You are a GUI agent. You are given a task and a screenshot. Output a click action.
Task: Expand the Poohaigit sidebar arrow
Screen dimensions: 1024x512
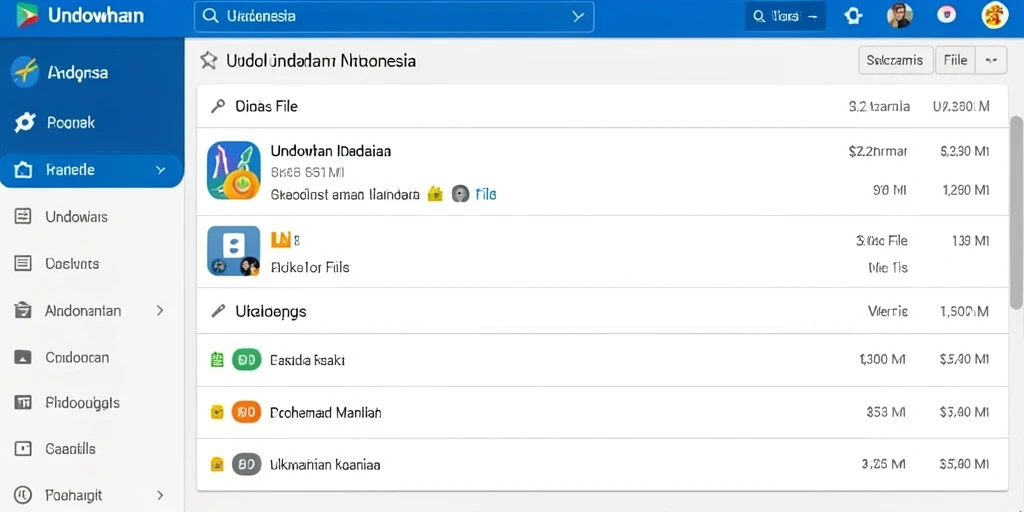(x=160, y=495)
